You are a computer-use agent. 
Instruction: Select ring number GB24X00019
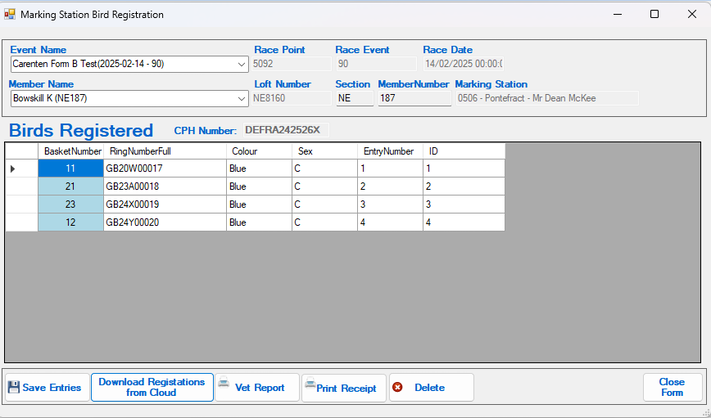(165, 204)
